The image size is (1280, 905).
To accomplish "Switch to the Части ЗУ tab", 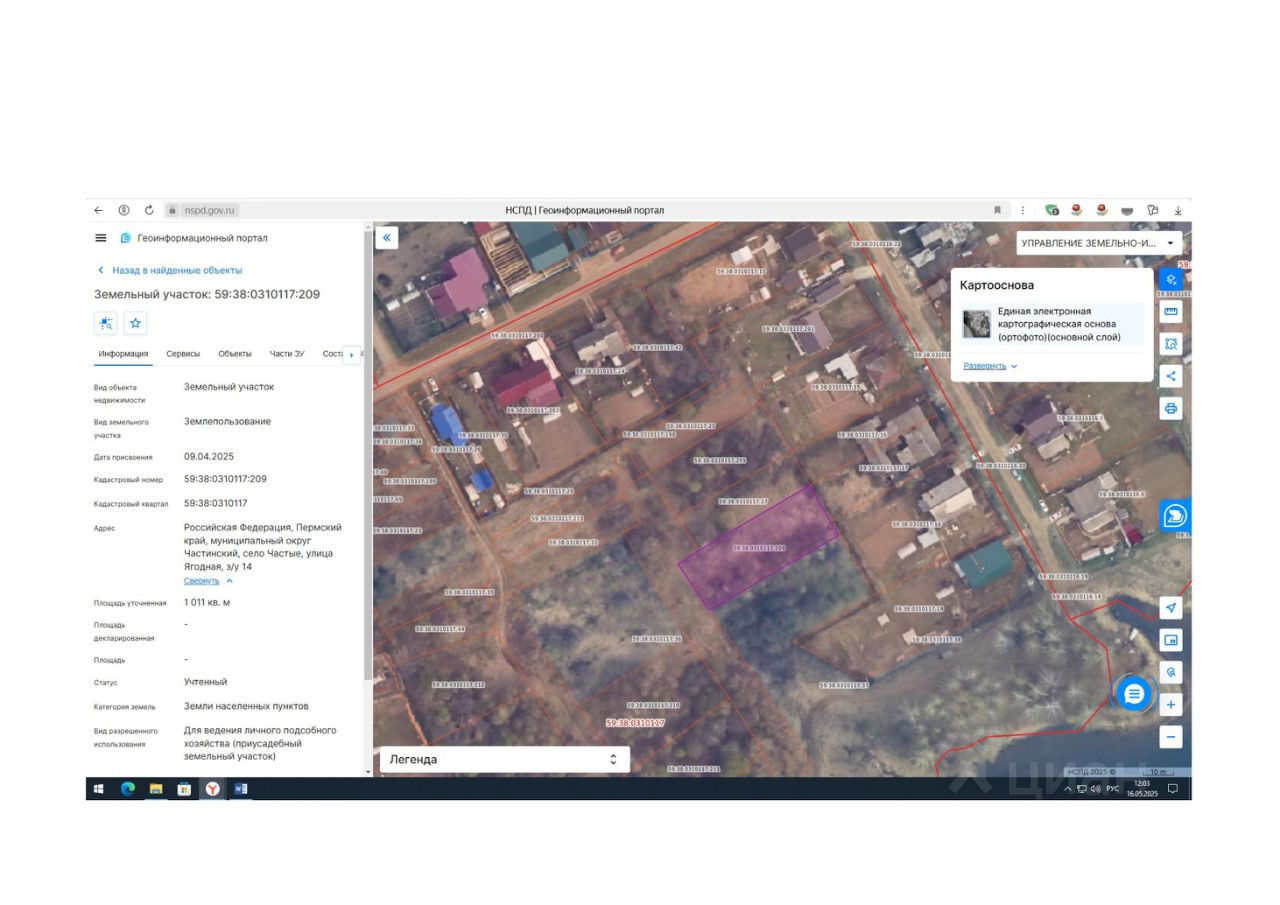I will coord(287,354).
